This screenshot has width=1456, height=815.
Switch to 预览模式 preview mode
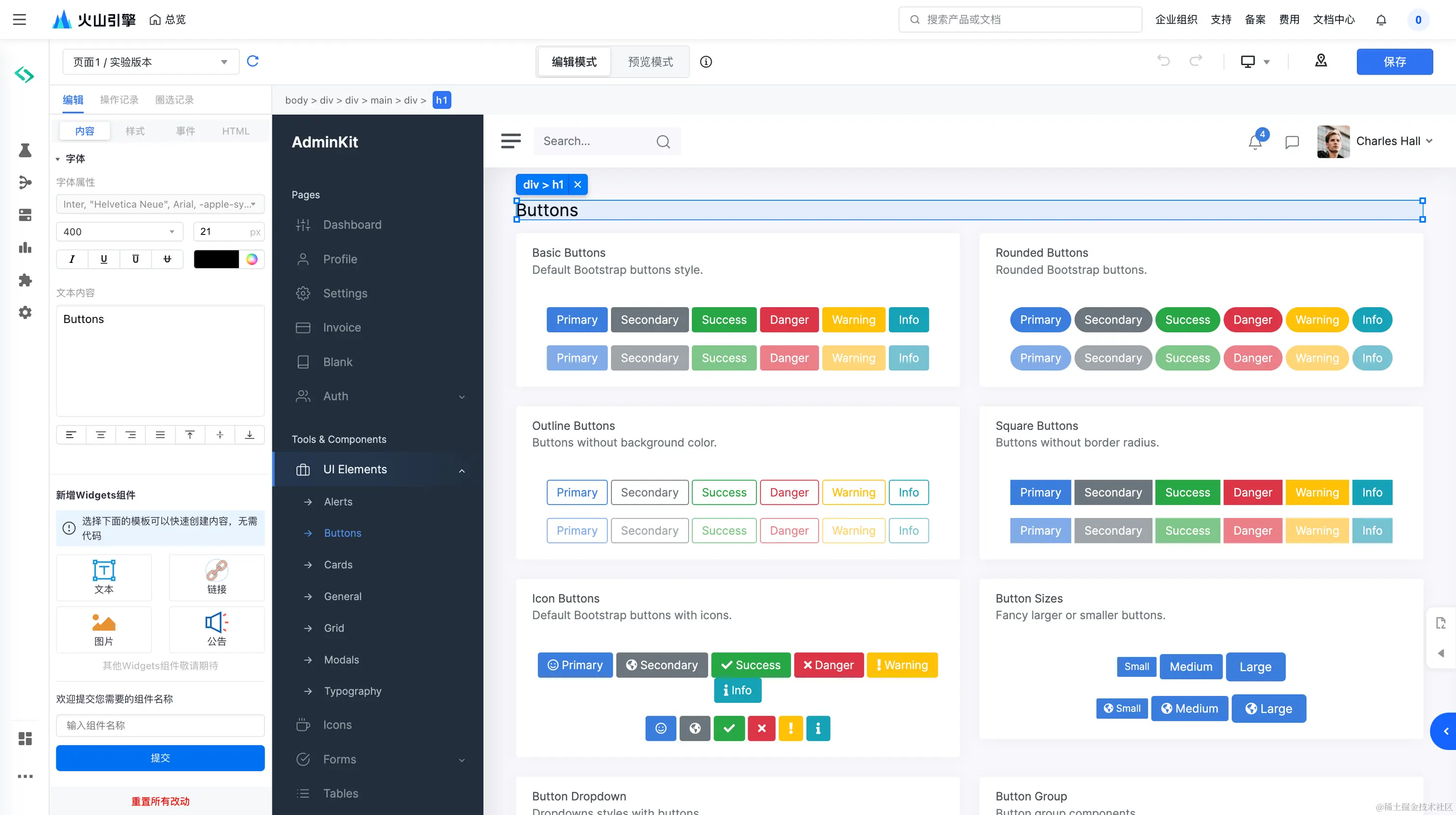(x=650, y=62)
